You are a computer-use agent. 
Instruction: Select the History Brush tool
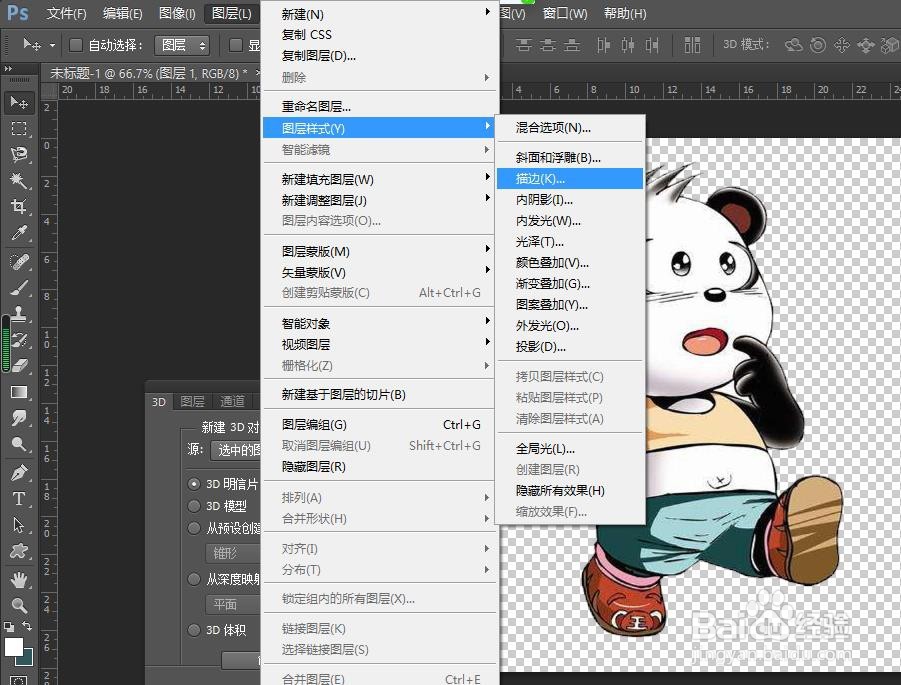coord(19,340)
